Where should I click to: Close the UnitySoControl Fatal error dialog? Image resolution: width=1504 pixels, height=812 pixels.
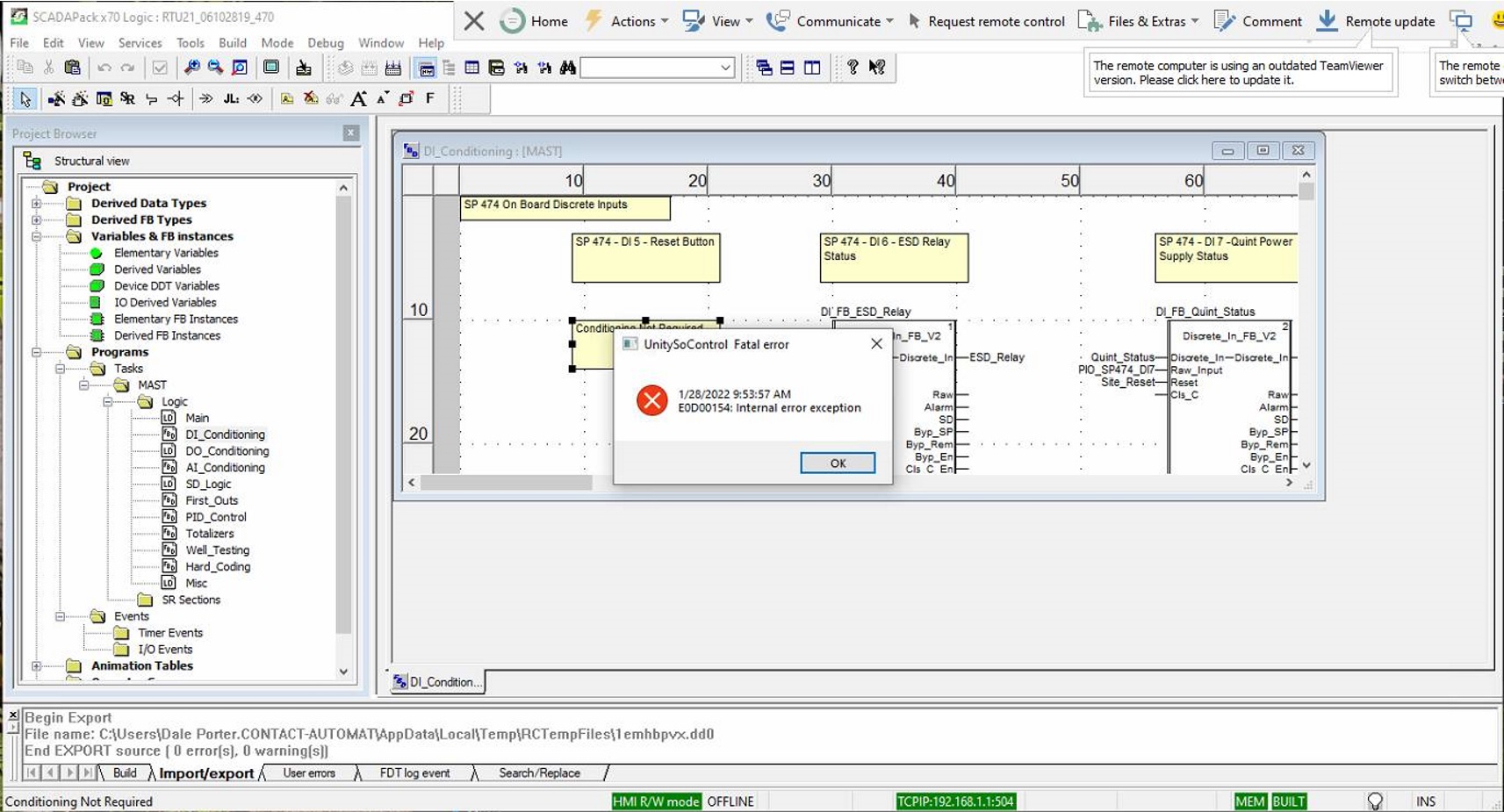[876, 344]
